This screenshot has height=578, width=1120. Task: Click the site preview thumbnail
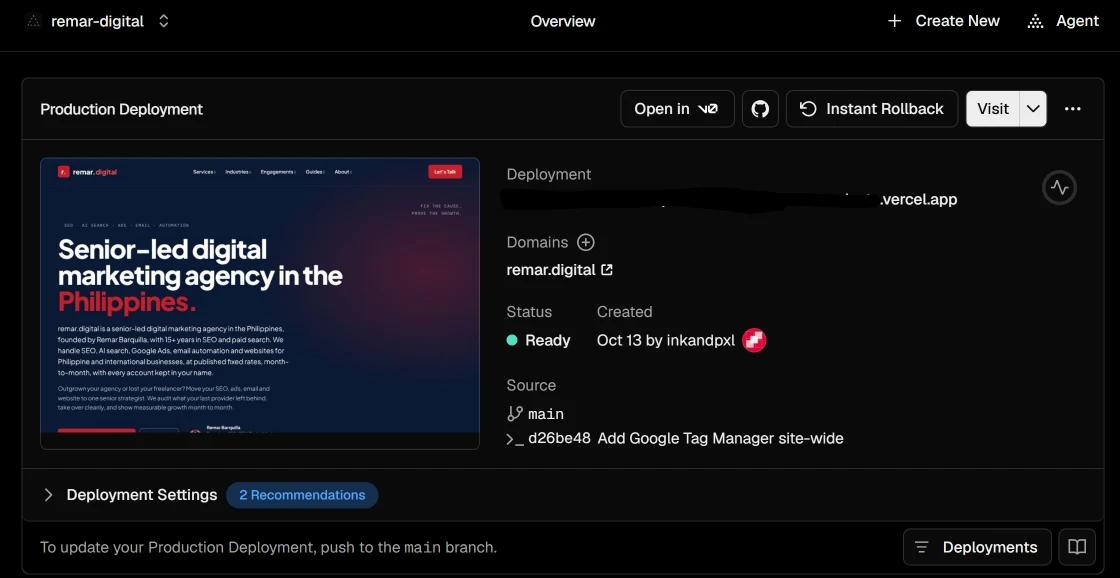(x=260, y=303)
